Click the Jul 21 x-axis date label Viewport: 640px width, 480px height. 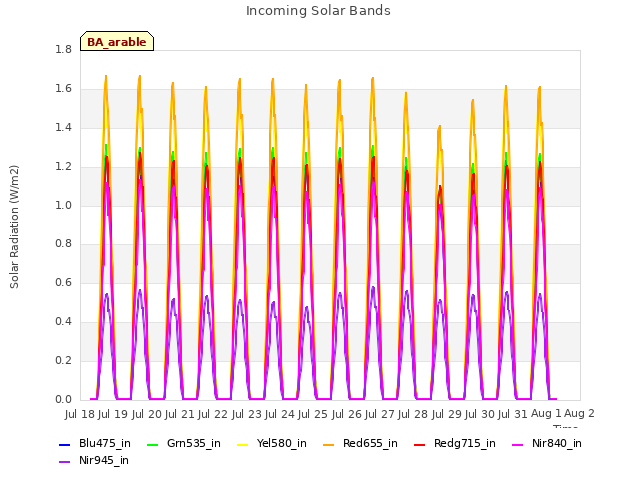pos(180,414)
